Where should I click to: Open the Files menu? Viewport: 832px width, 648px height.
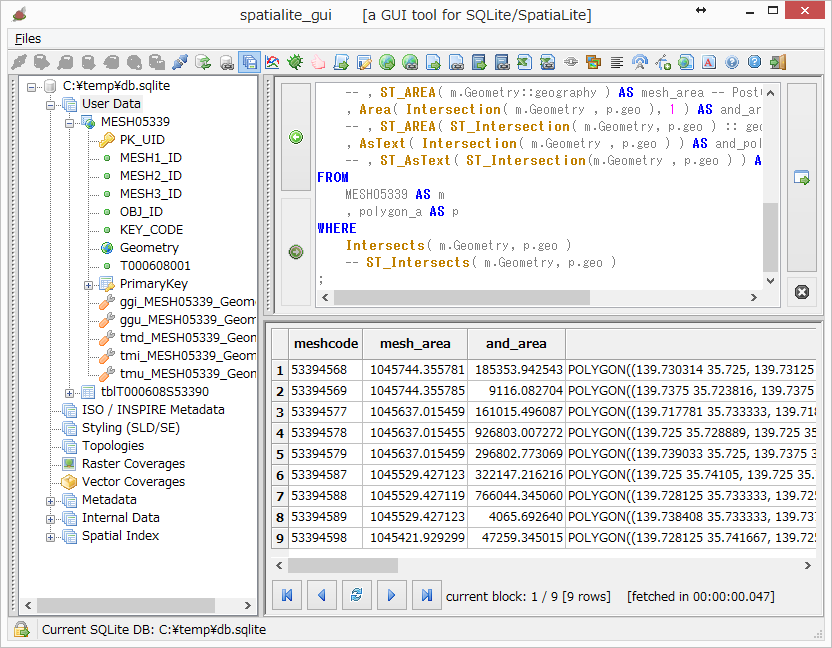(x=28, y=38)
